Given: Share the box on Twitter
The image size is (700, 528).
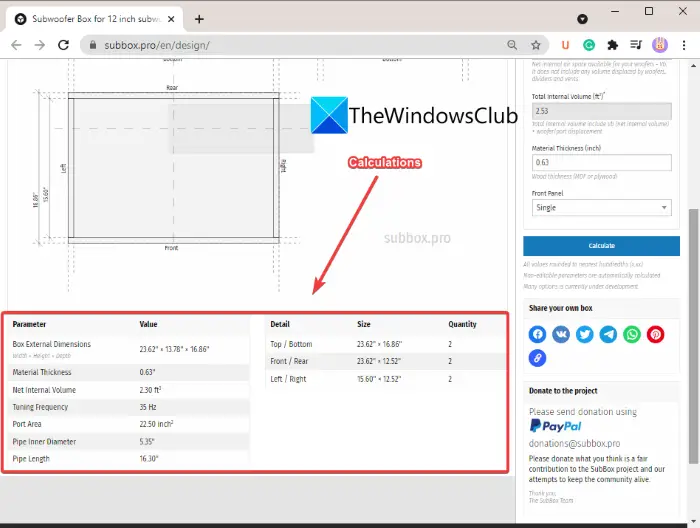Looking at the screenshot, I should [584, 334].
